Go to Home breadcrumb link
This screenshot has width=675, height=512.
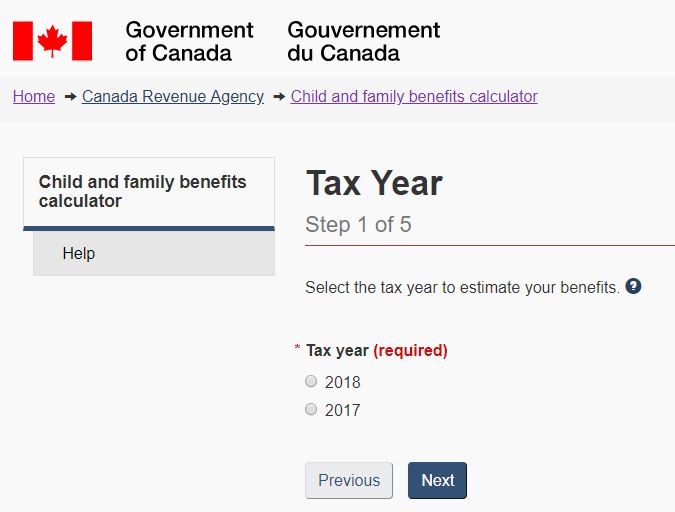(34, 96)
